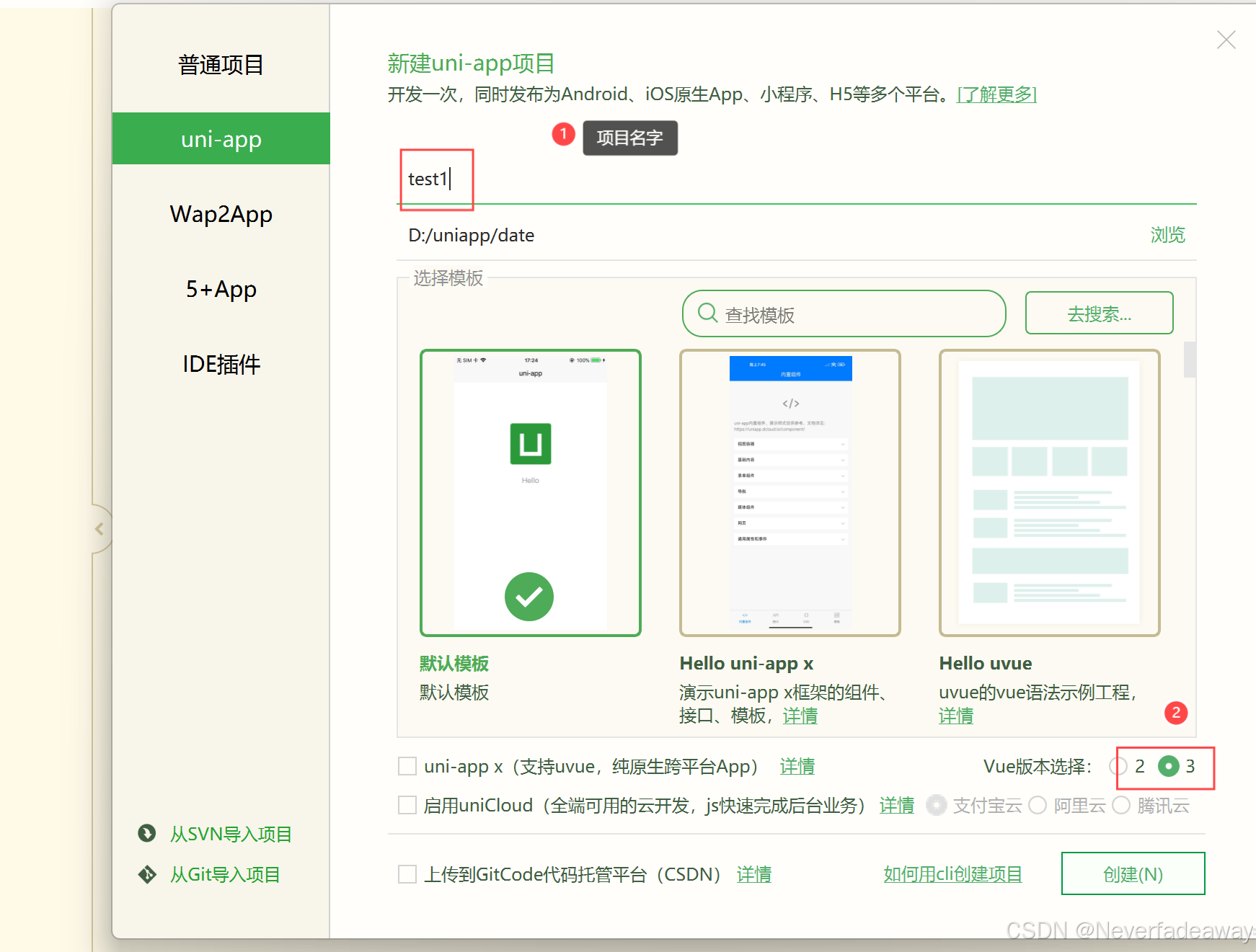Check 上传到GitCode代码托管平台 option
The image size is (1256, 952).
click(407, 874)
